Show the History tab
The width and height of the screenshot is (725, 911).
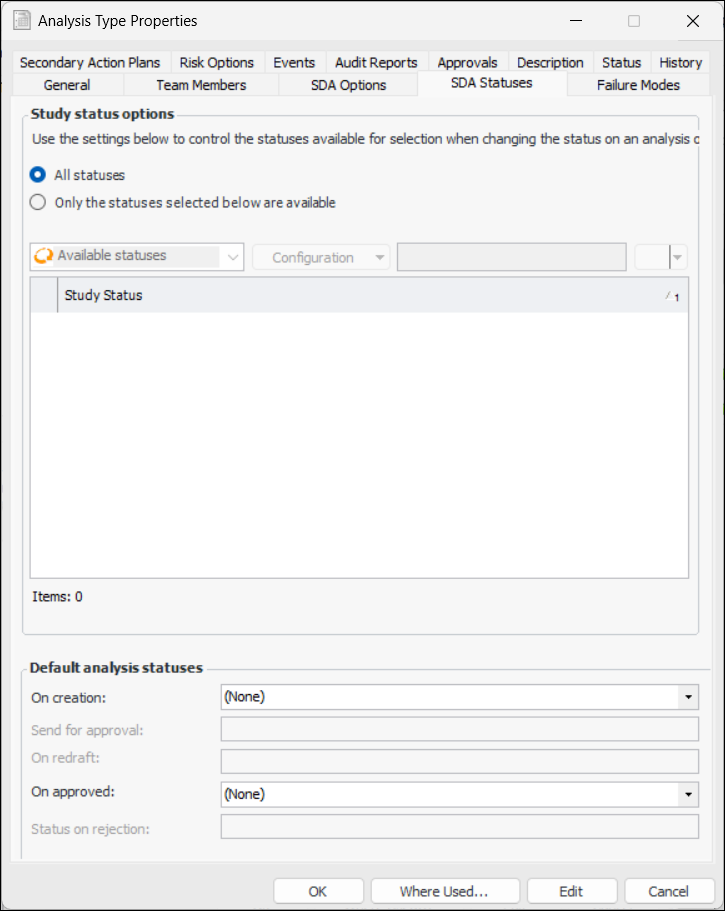[x=680, y=62]
